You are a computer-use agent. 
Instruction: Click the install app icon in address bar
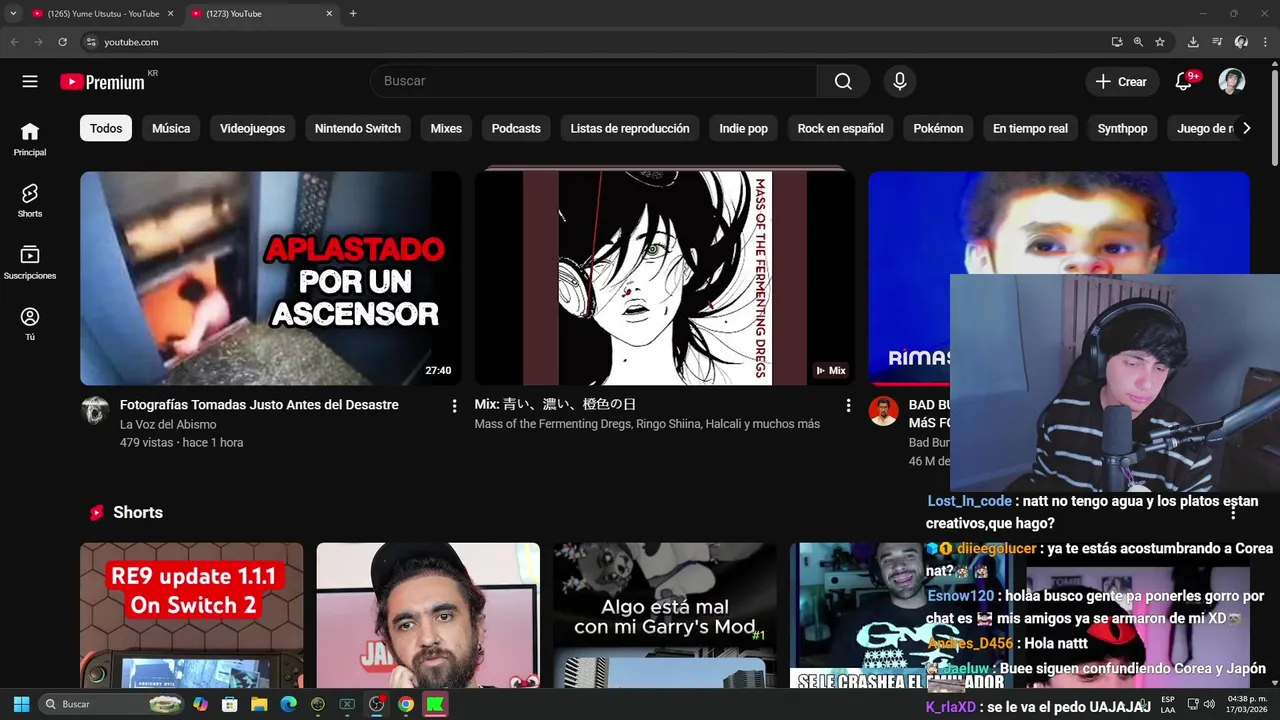tap(1117, 42)
